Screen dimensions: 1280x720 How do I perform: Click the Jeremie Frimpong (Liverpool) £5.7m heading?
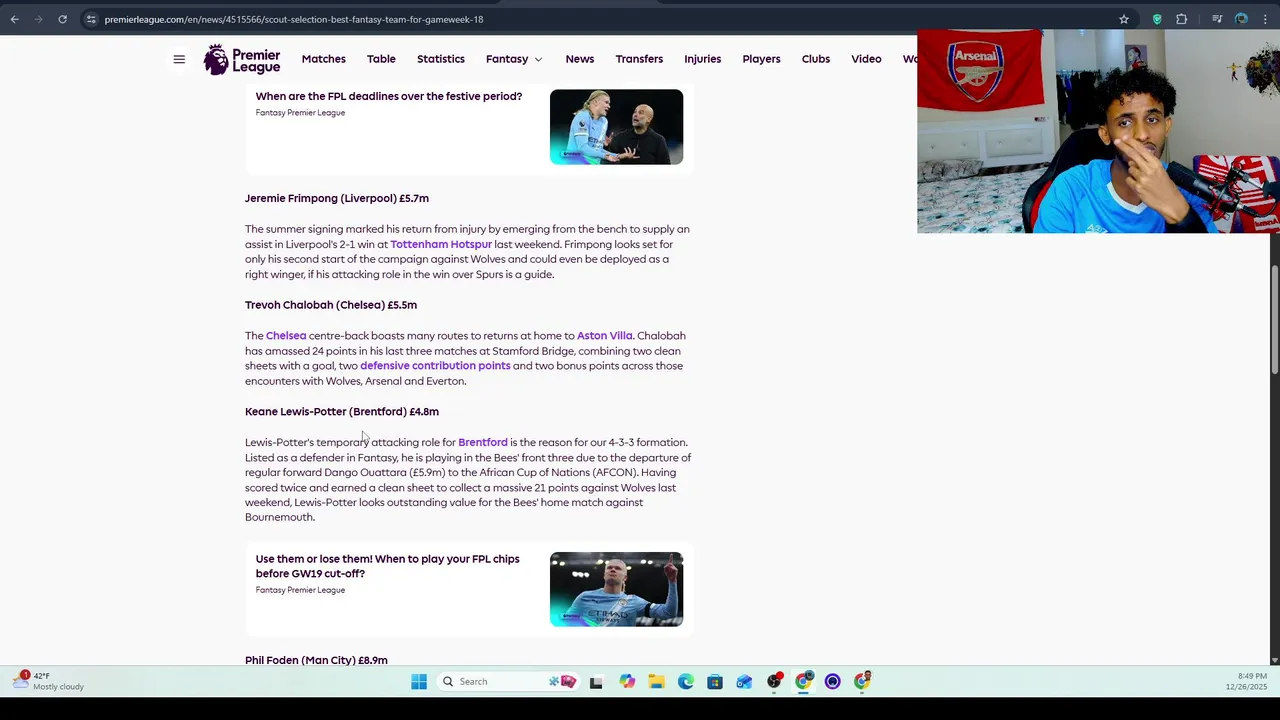(x=337, y=198)
